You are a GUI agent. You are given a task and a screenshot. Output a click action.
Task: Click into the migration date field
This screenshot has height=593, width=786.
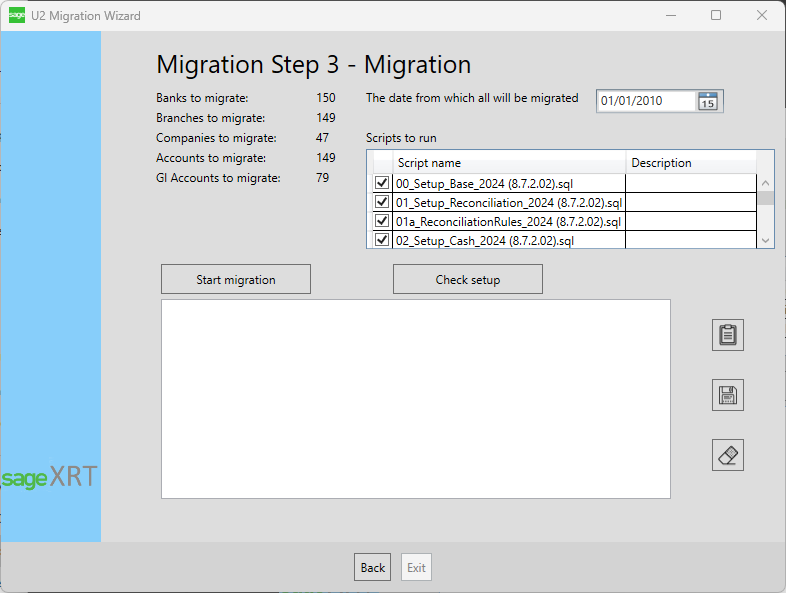click(x=645, y=101)
